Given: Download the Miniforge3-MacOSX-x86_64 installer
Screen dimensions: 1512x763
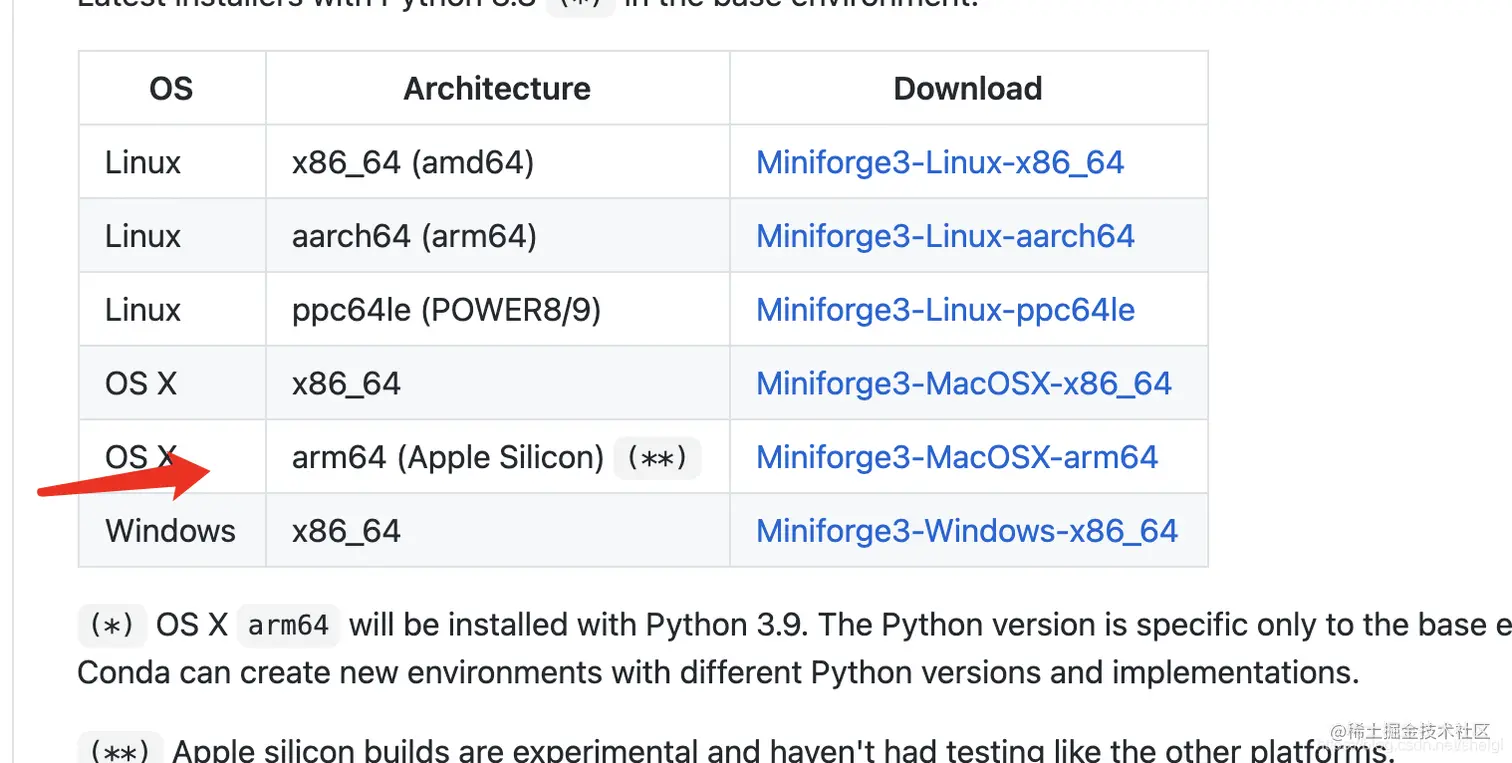Looking at the screenshot, I should [x=963, y=384].
